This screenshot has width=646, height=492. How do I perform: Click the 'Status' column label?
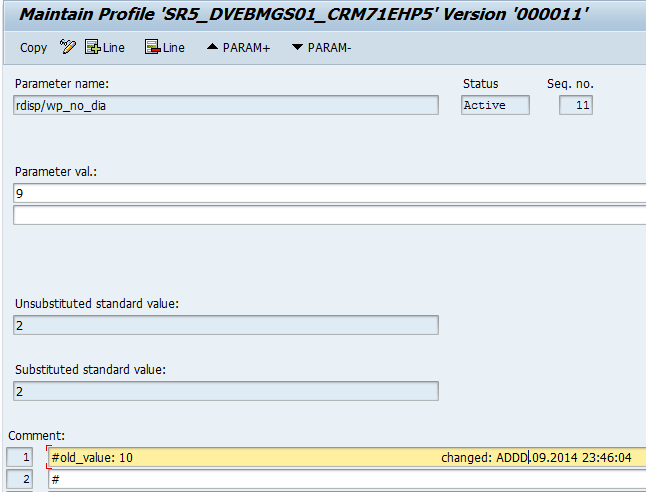[480, 84]
